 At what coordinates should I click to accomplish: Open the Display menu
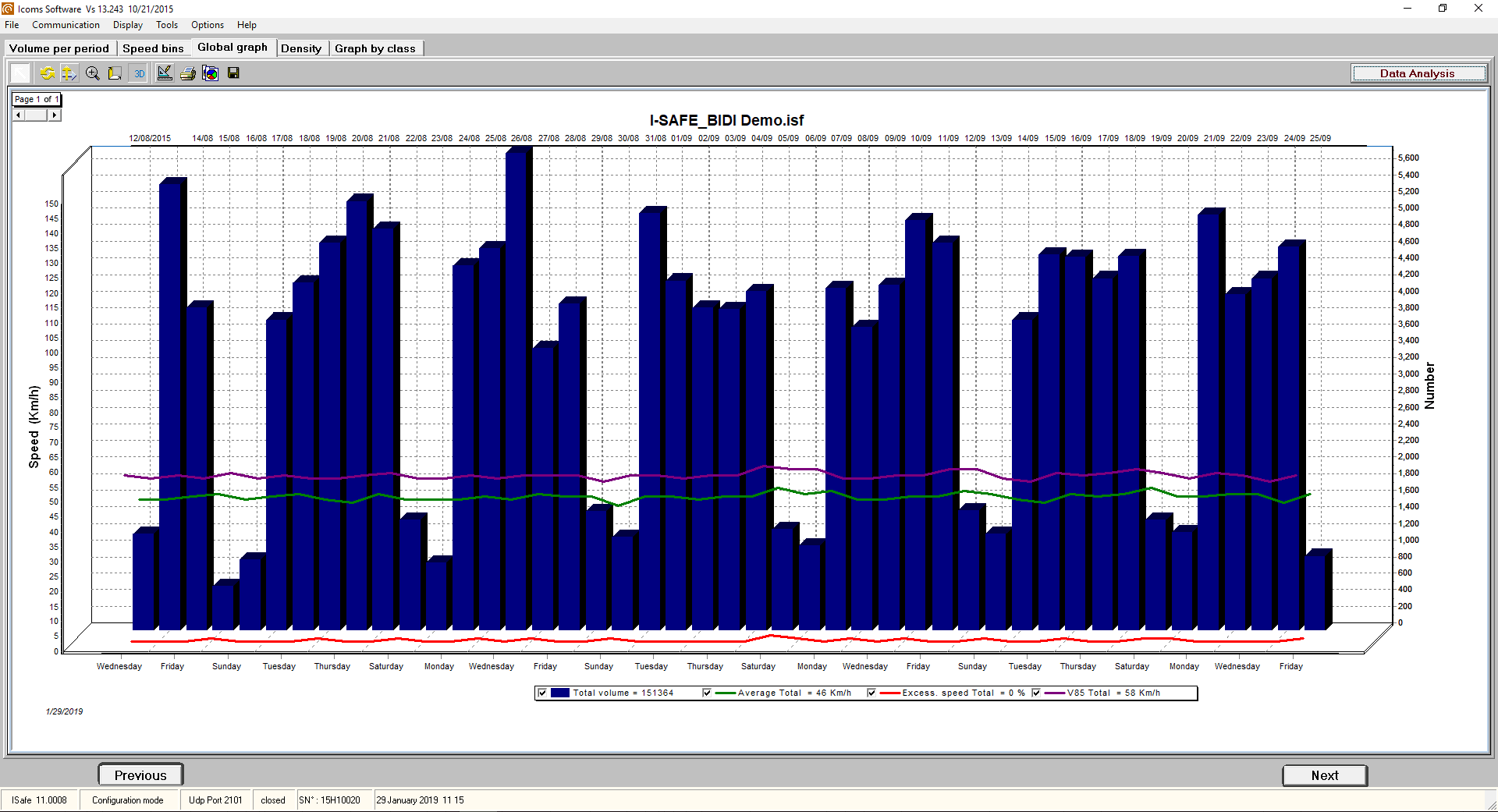127,24
